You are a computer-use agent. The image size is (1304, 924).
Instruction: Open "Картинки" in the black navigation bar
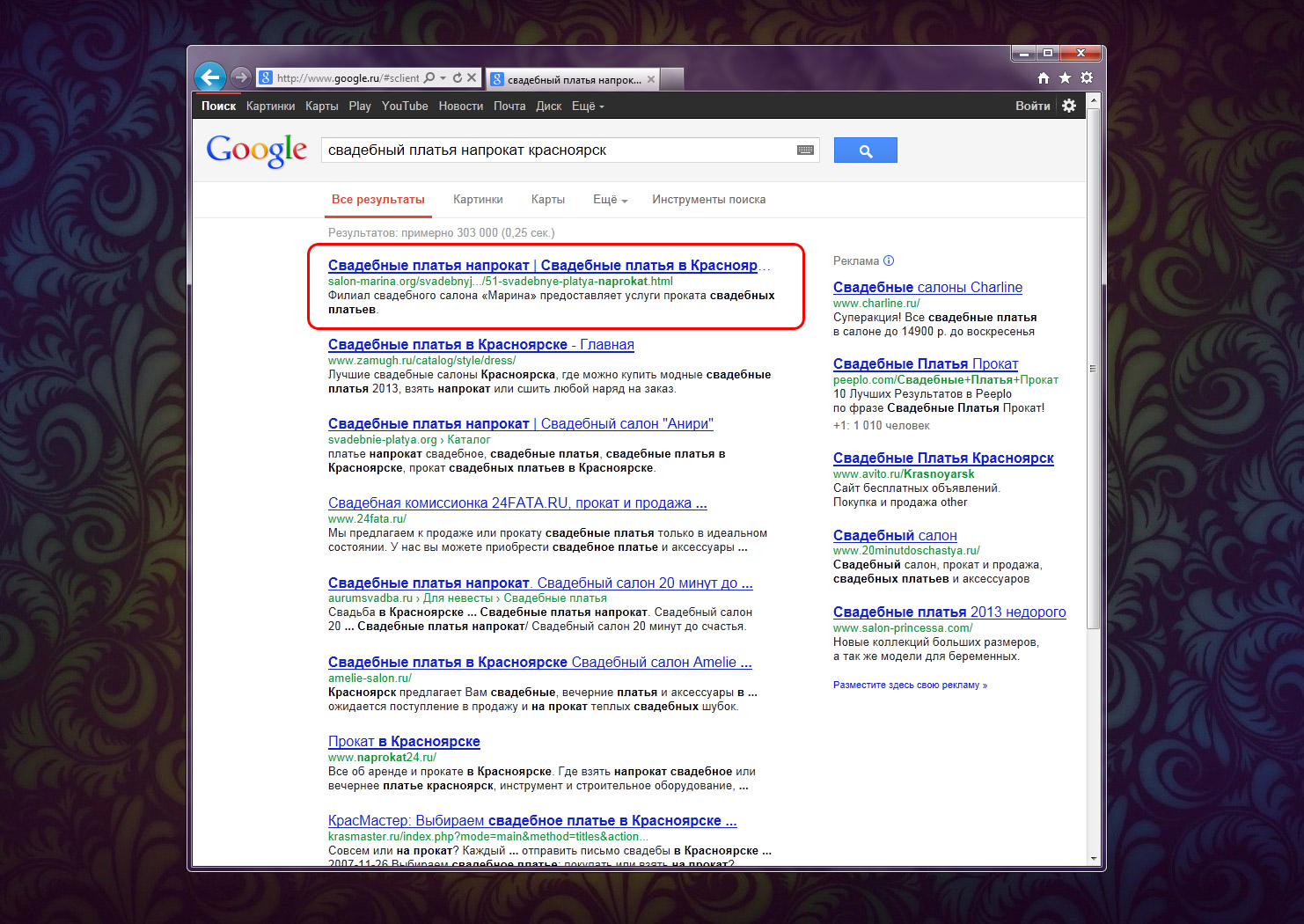[271, 106]
